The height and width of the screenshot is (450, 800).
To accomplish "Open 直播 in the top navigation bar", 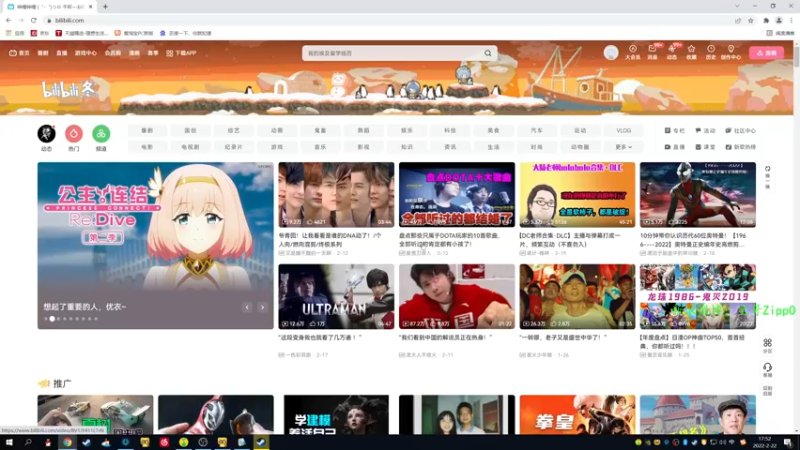I will click(x=62, y=53).
